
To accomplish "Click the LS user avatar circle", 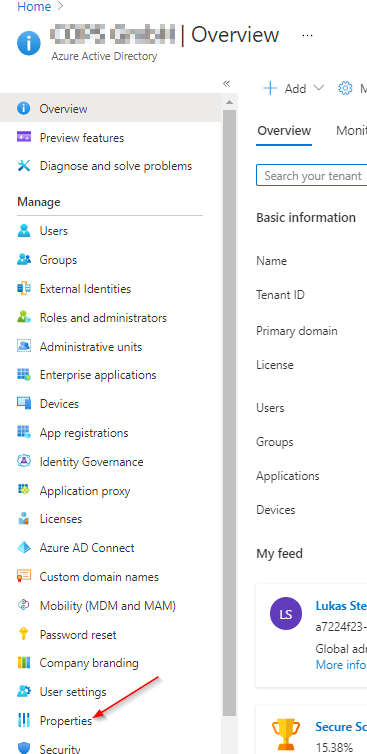I will point(286,614).
